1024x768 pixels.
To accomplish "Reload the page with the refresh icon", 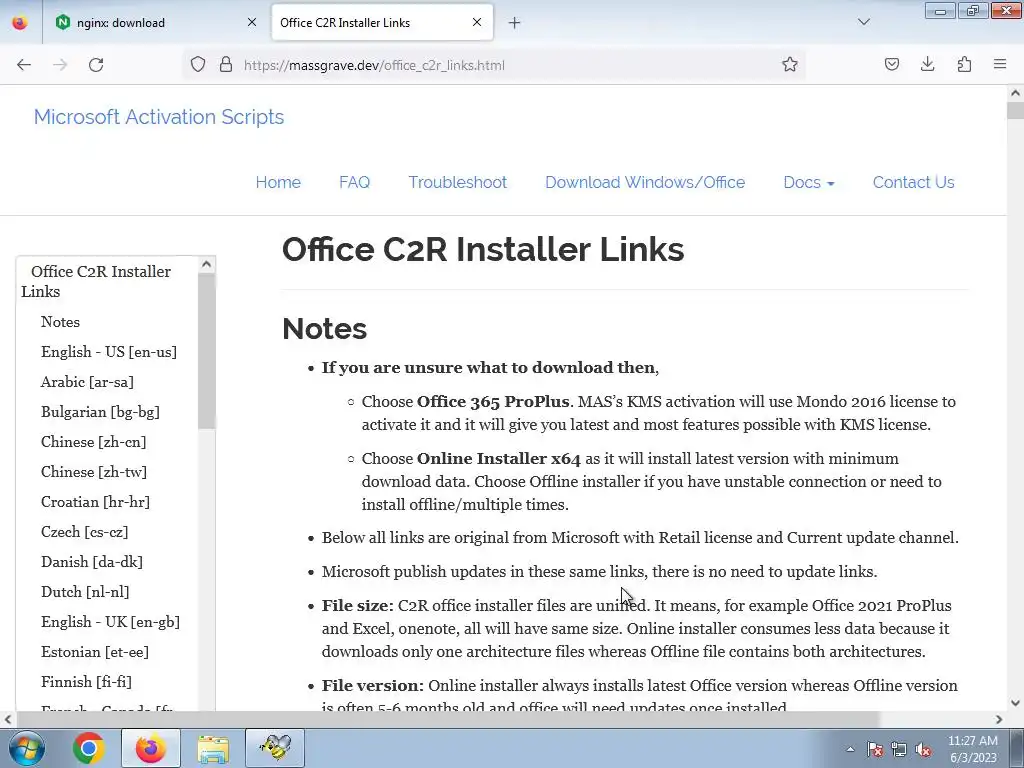I will (x=96, y=65).
